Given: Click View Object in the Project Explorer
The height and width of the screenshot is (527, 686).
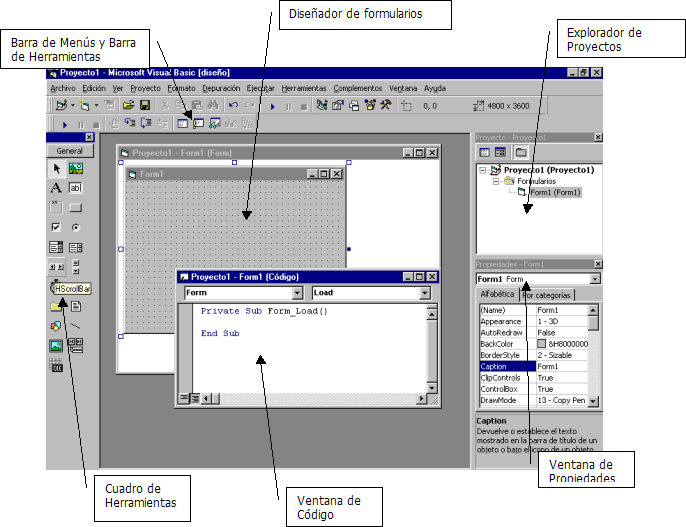Looking at the screenshot, I should (x=500, y=152).
